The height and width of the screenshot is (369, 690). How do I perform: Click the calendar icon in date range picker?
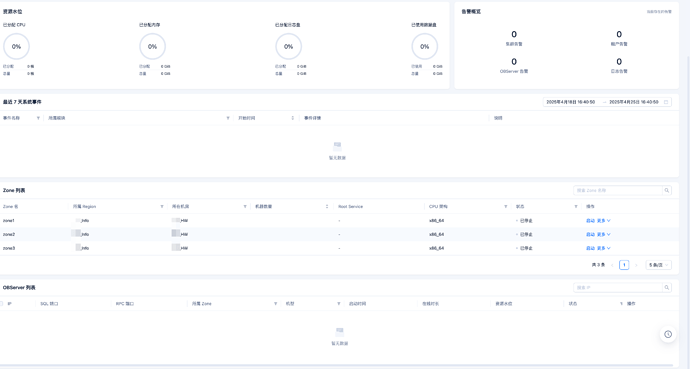(x=666, y=102)
